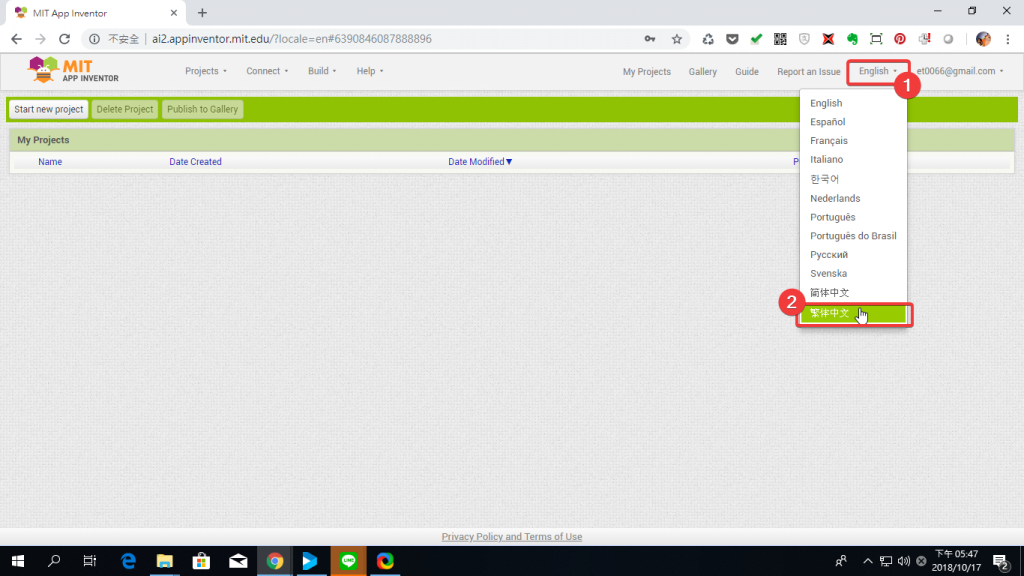1024x576 pixels.
Task: Open Privacy Policy and Terms of Use
Action: [x=512, y=537]
